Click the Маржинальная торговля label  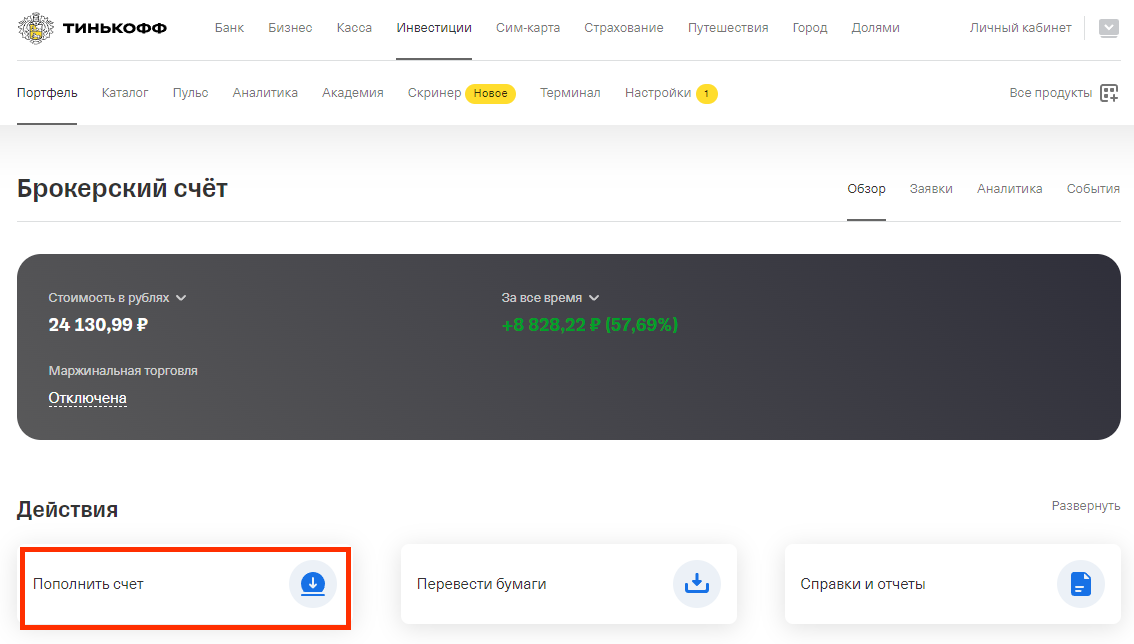point(123,370)
